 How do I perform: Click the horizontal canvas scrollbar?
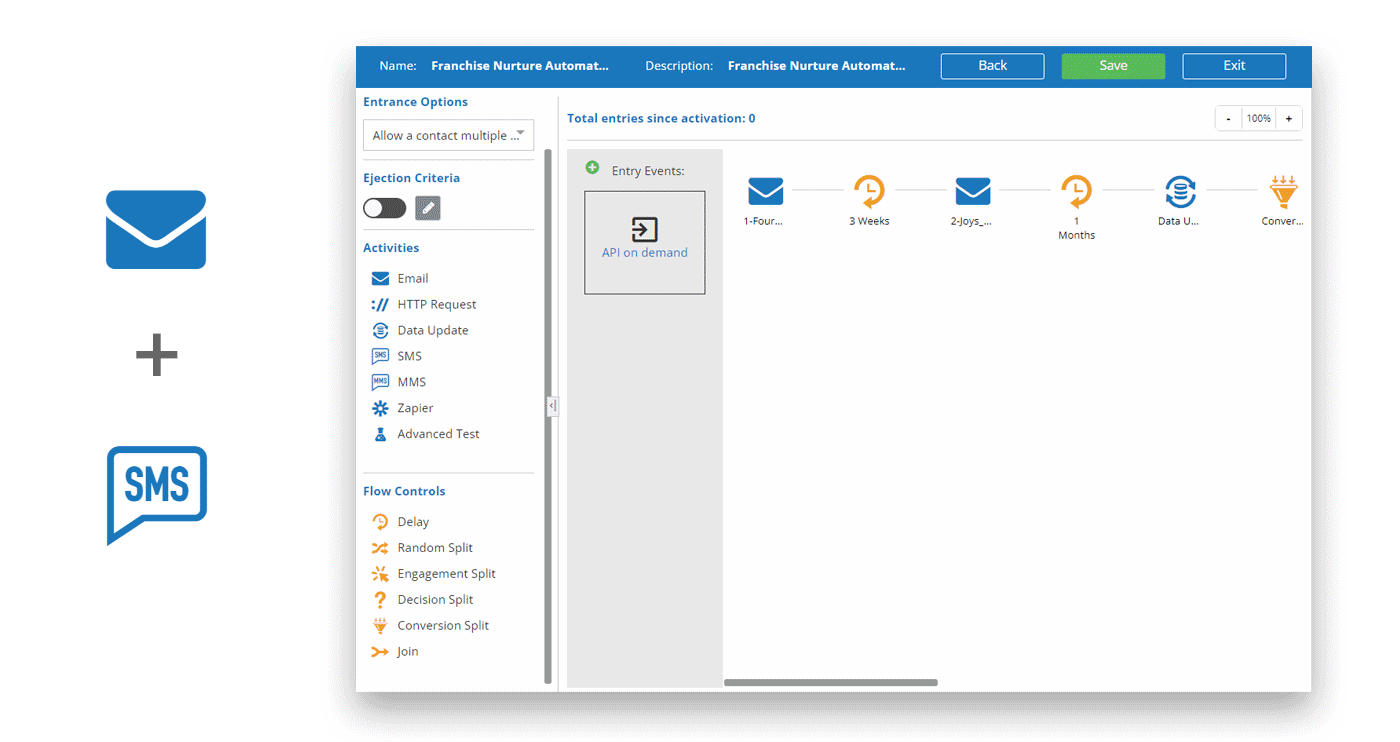830,683
